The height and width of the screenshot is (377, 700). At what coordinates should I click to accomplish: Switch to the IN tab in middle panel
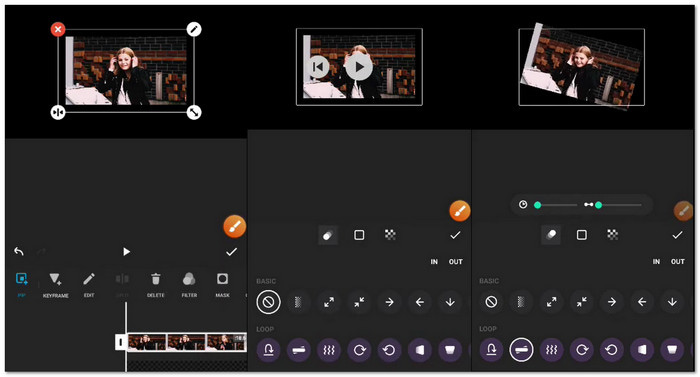434,262
